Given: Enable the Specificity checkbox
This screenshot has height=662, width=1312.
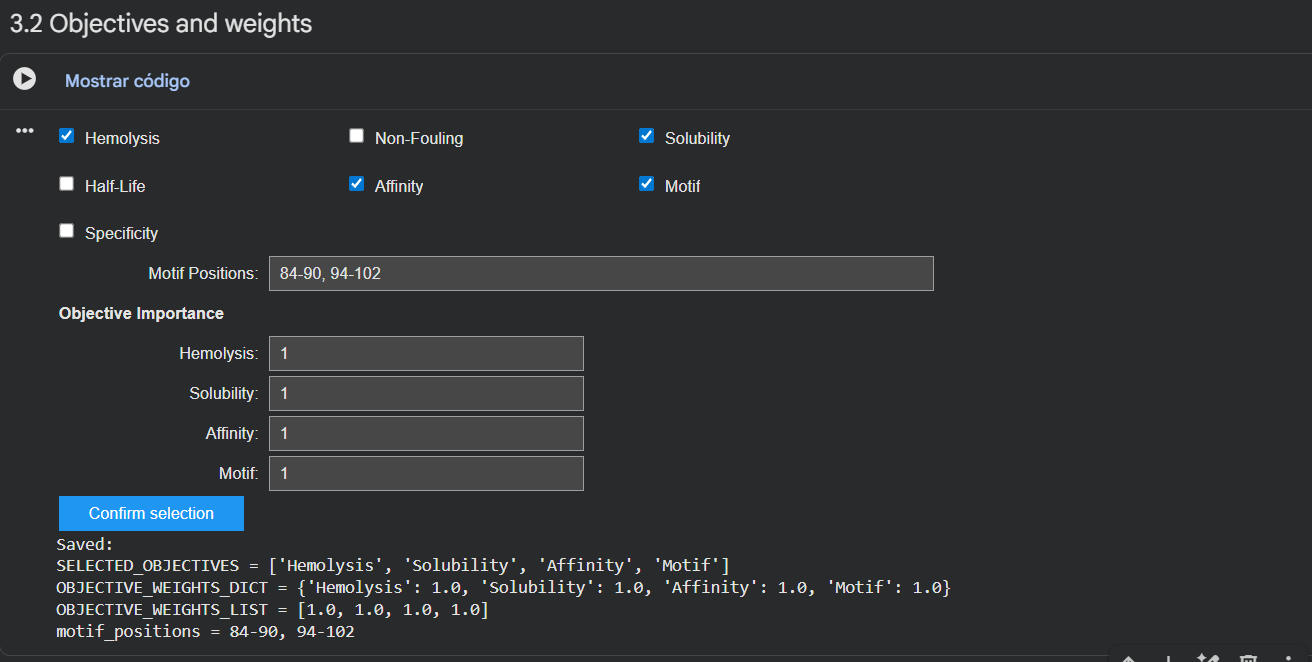Looking at the screenshot, I should pos(67,231).
